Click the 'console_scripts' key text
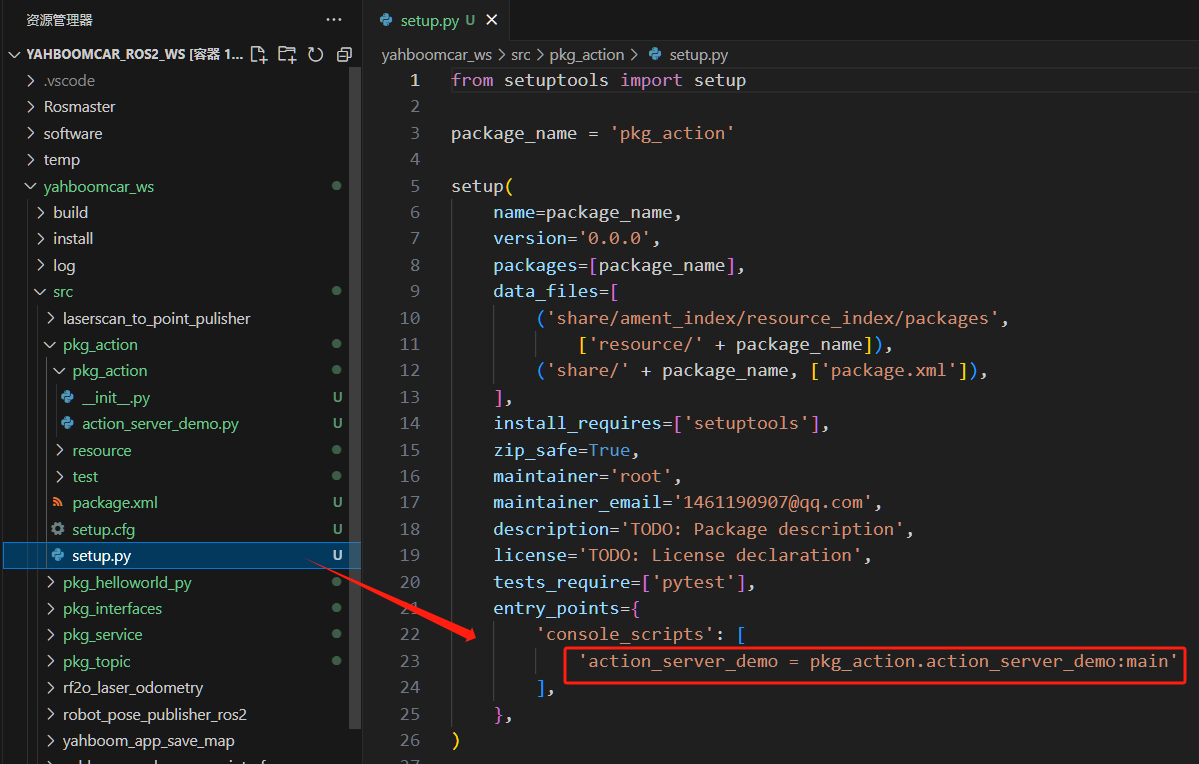Screen dimensions: 1199x764 [624, 634]
